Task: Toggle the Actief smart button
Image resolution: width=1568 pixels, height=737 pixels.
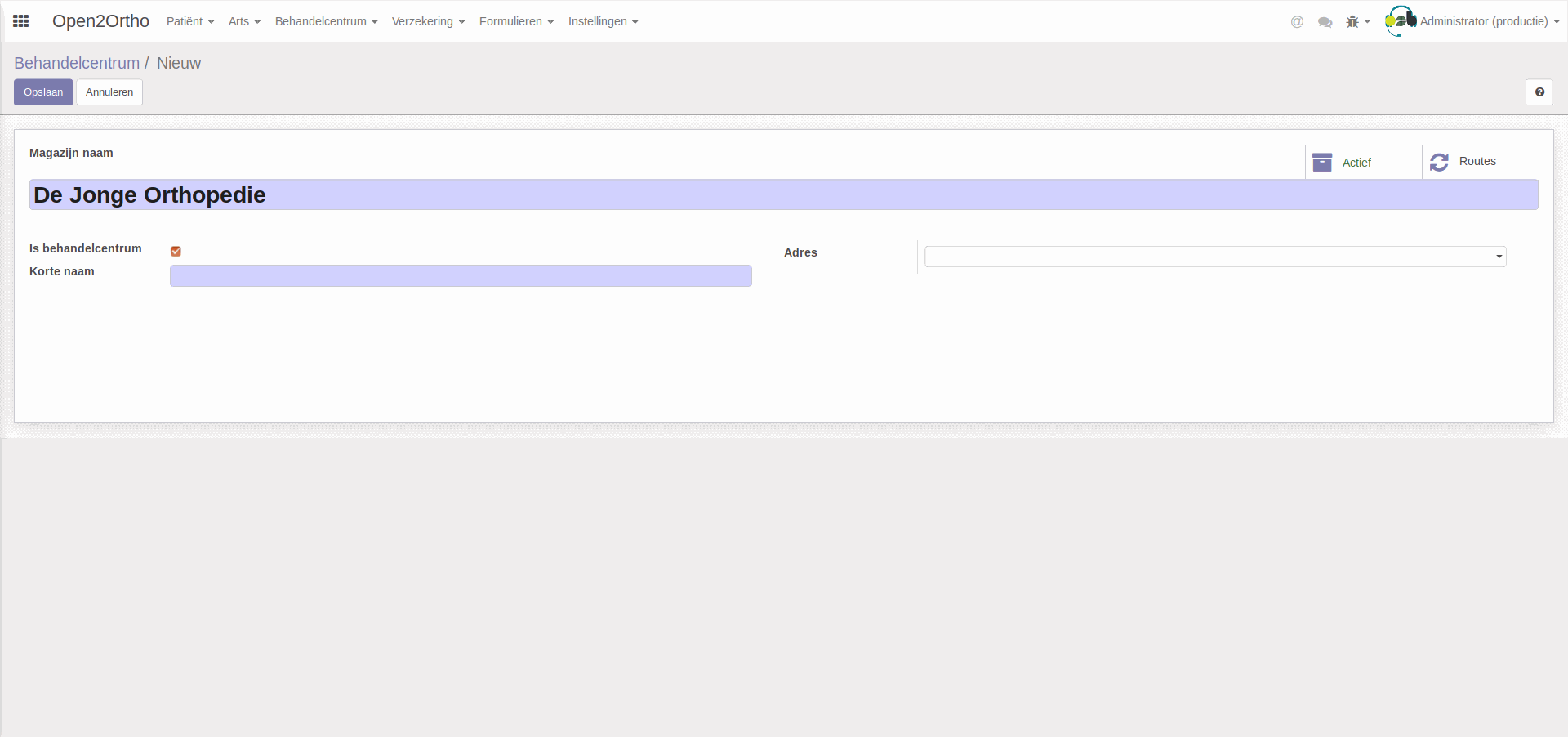Action: [x=1356, y=162]
